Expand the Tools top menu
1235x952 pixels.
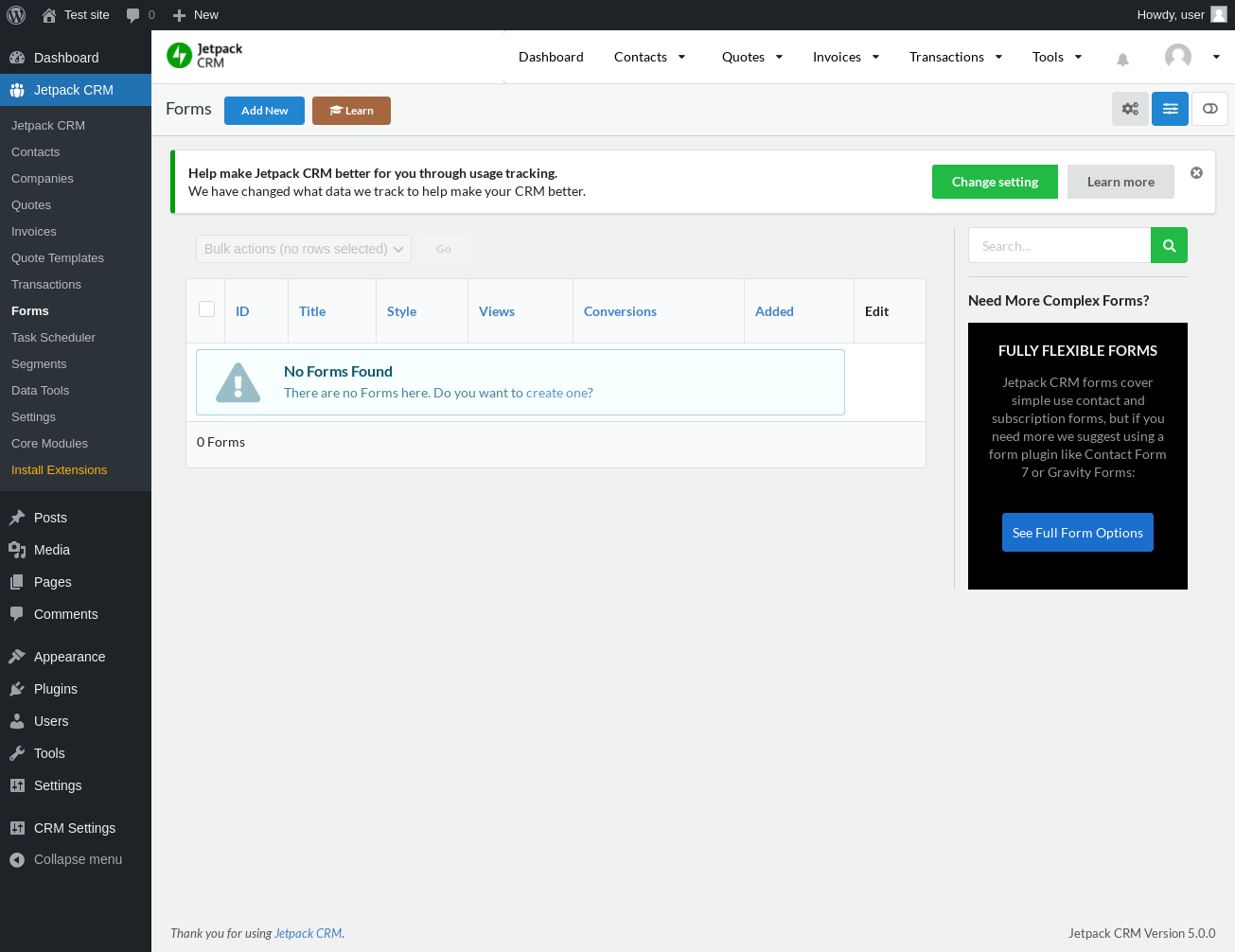tap(1057, 57)
